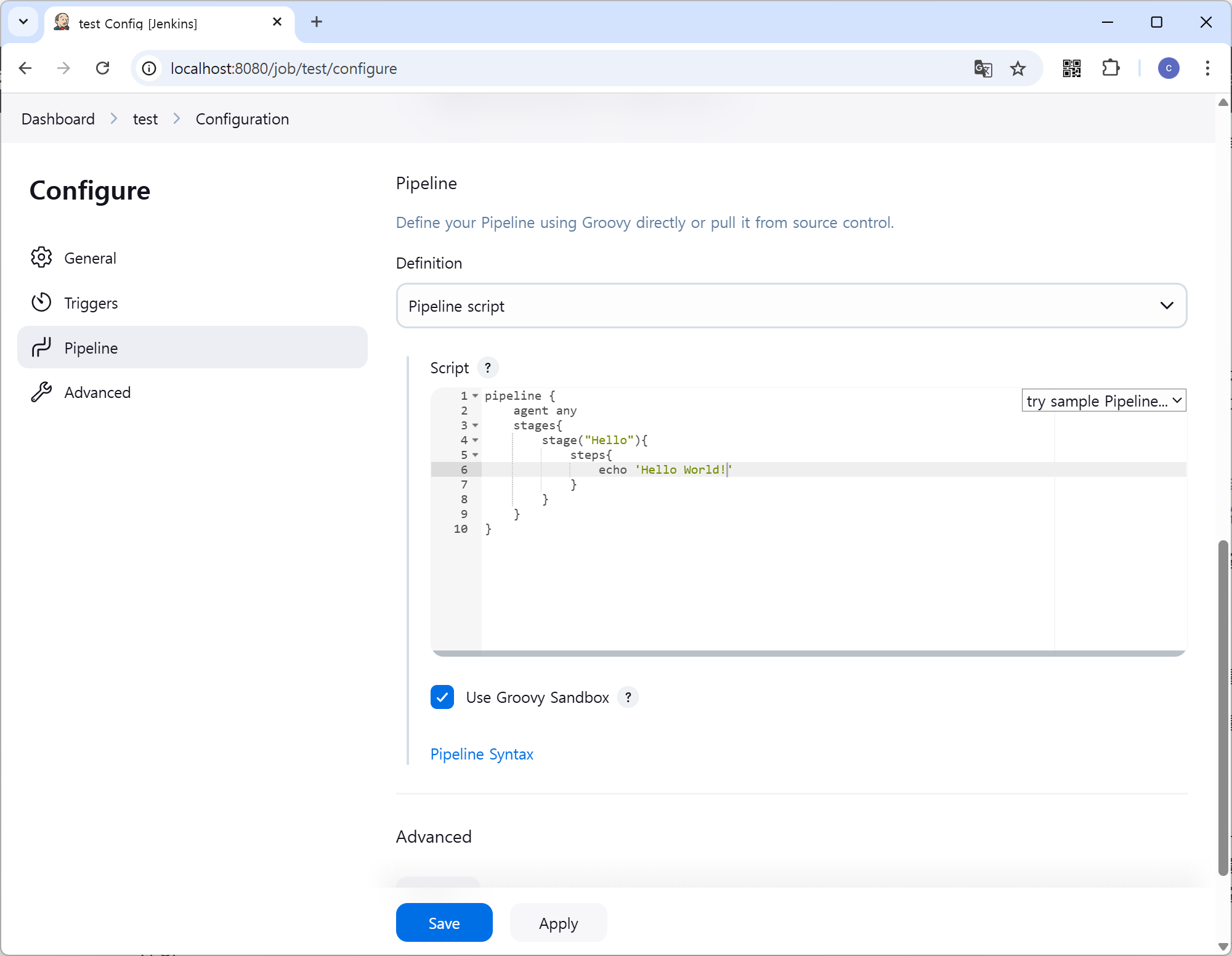
Task: Open Groovy Sandbox help question mark
Action: pyautogui.click(x=628, y=697)
